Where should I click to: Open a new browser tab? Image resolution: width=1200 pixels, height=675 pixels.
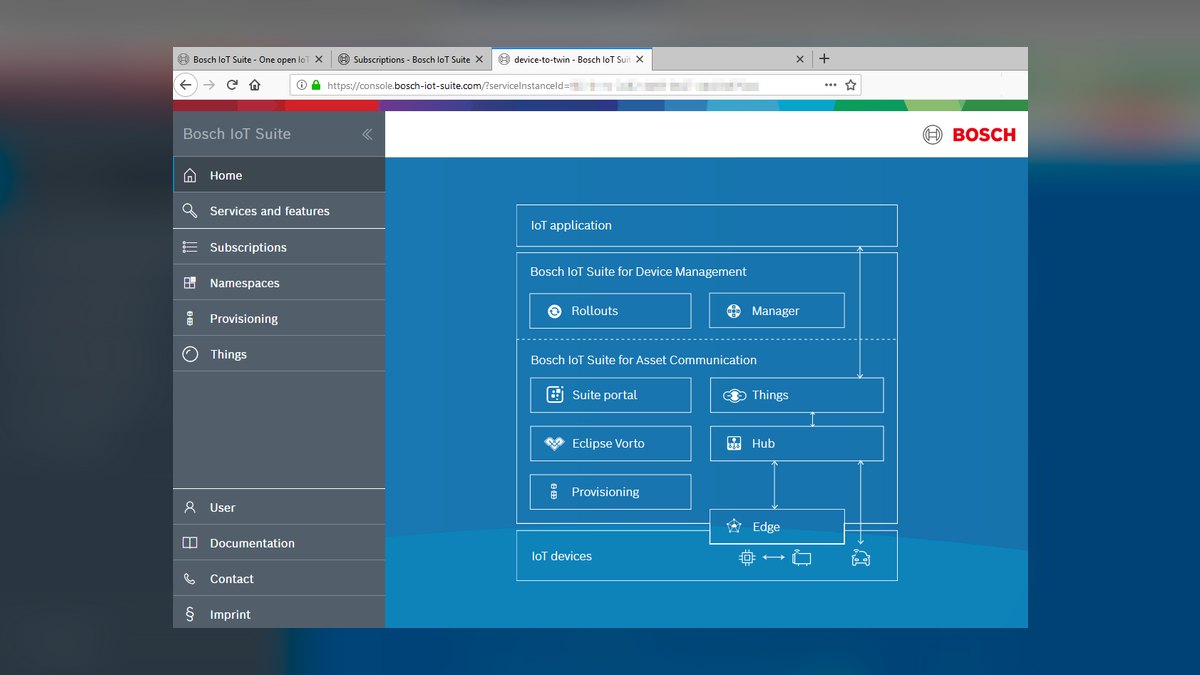(824, 59)
